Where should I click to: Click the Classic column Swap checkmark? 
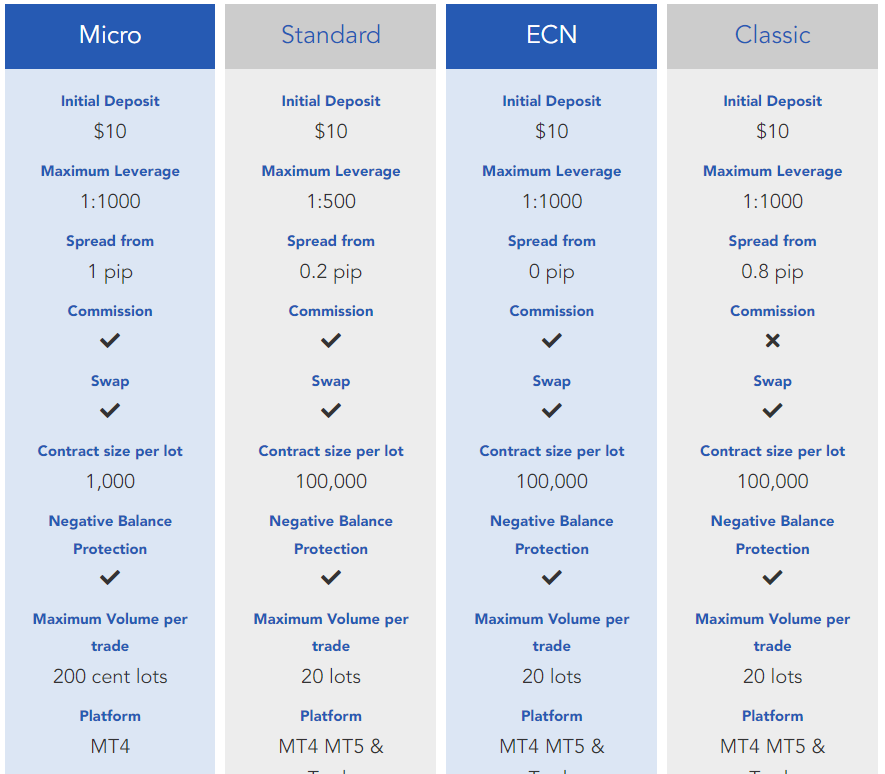point(772,411)
